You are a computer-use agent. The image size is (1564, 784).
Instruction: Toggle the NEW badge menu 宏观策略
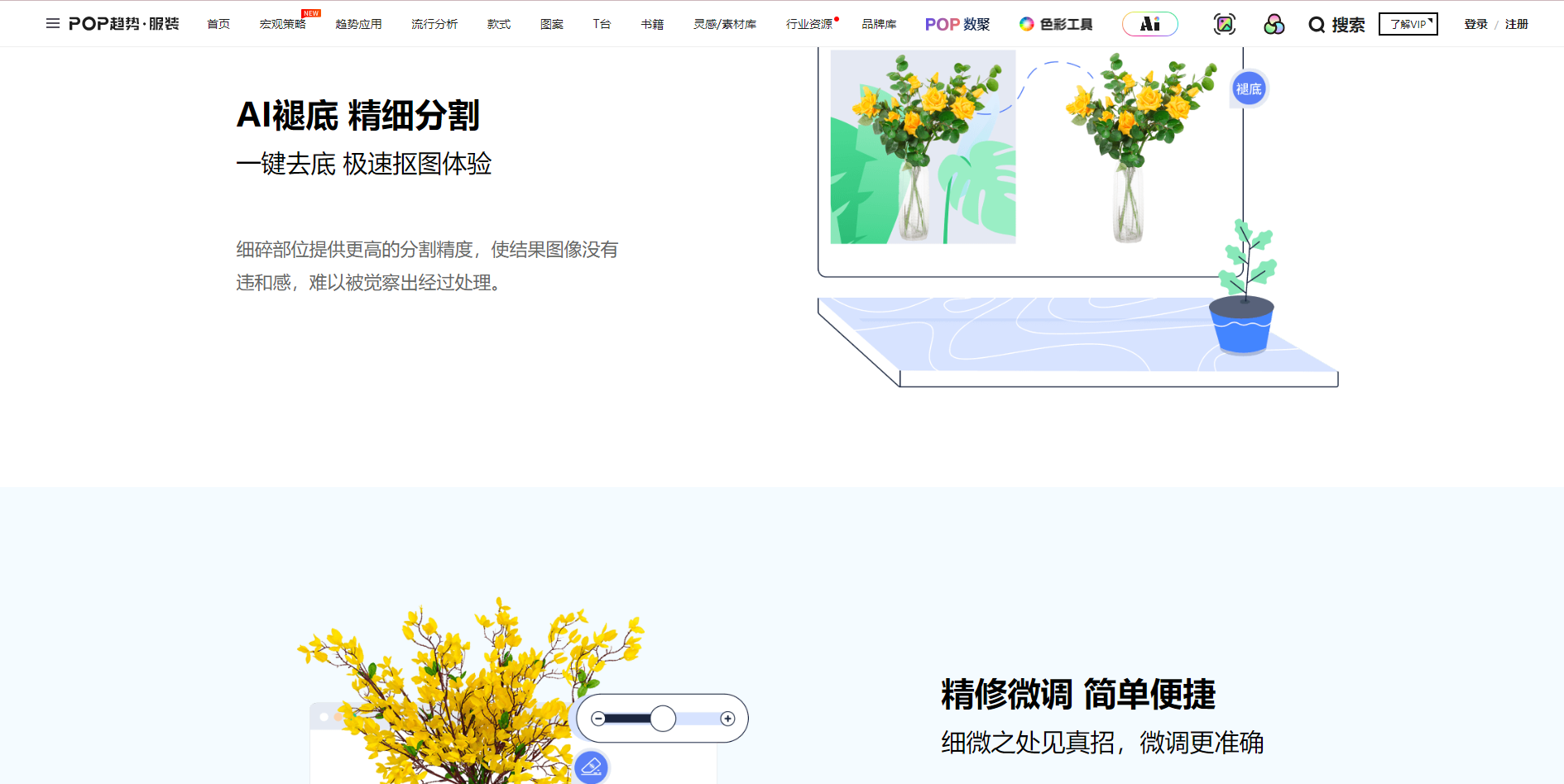point(285,24)
